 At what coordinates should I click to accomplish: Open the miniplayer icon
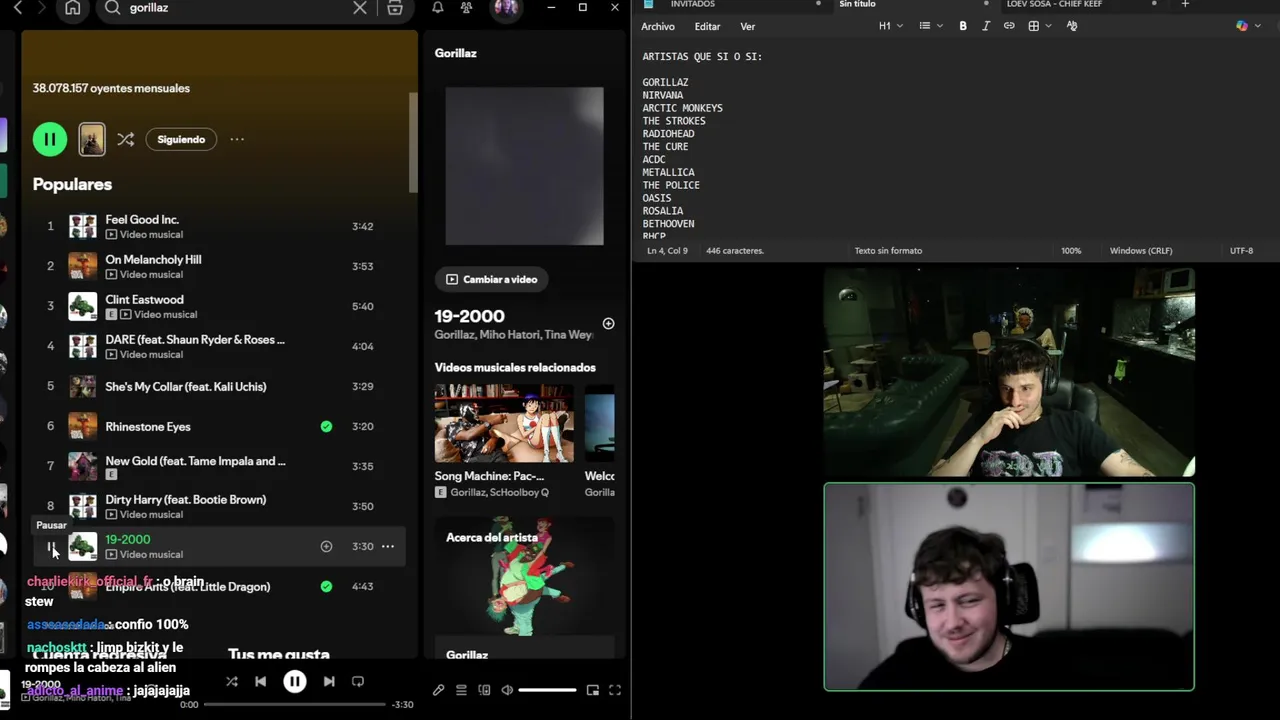click(592, 690)
